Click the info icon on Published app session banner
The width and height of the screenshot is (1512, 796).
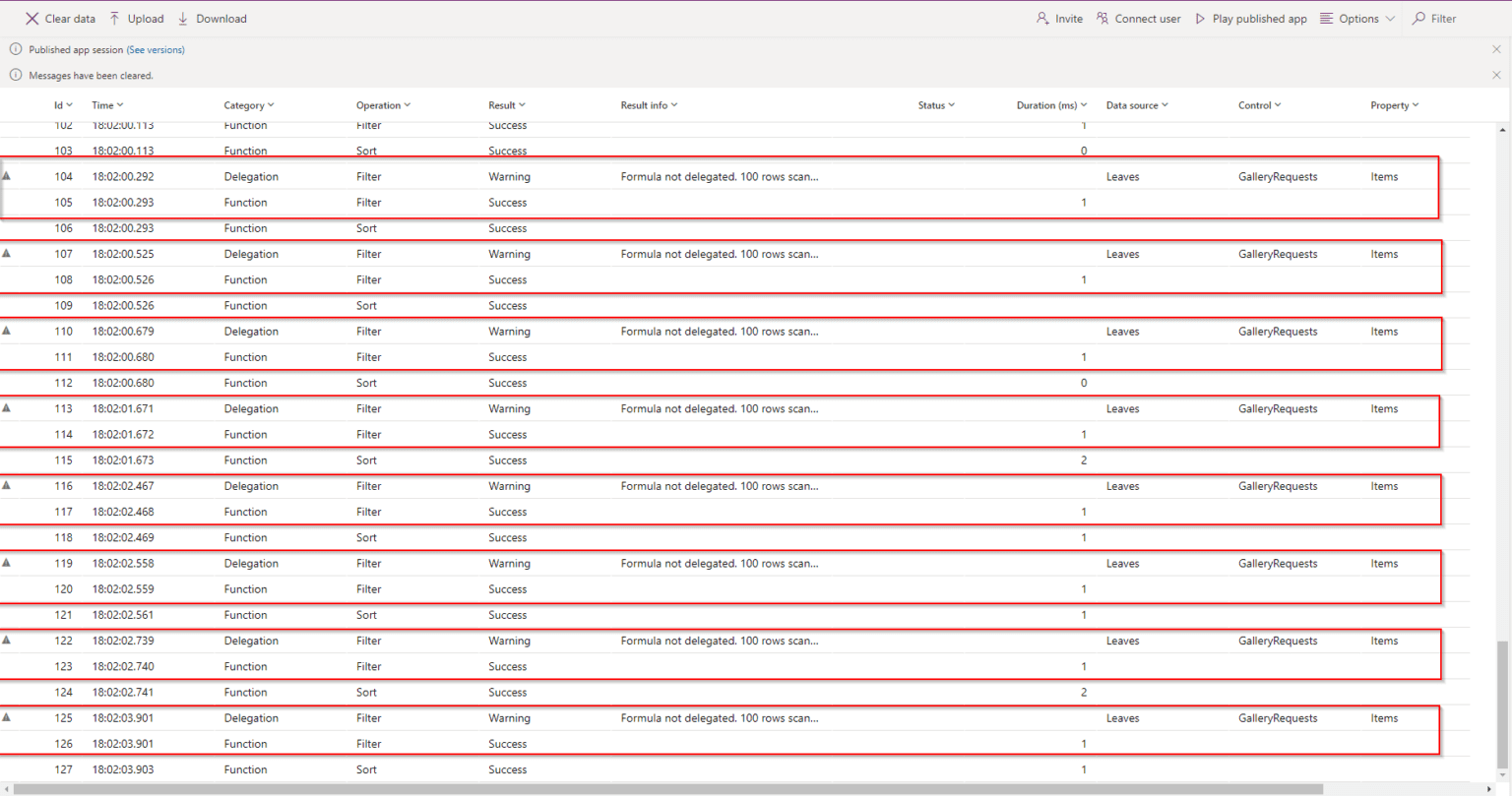pyautogui.click(x=15, y=48)
